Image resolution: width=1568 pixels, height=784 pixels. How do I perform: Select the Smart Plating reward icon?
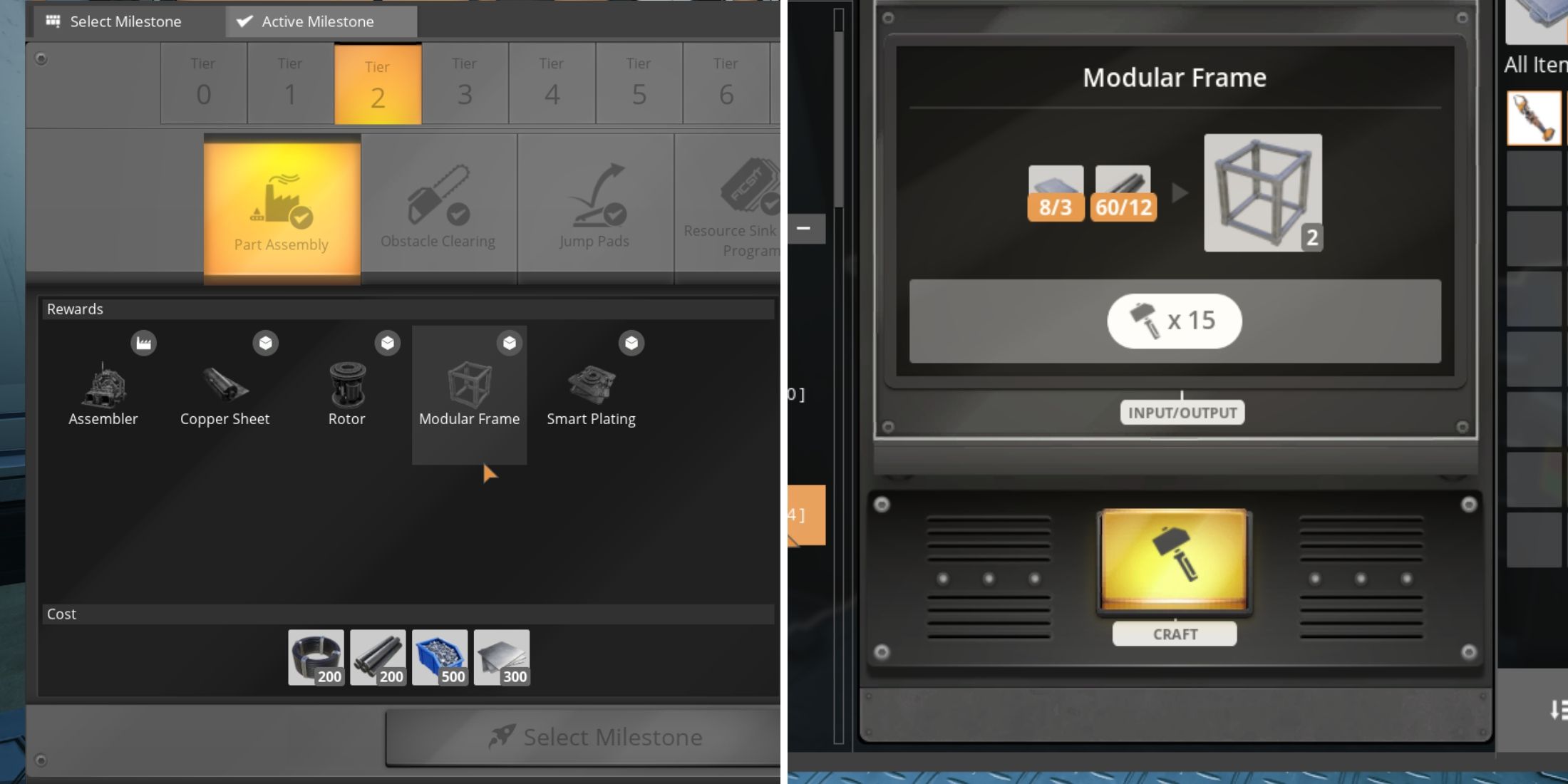590,384
